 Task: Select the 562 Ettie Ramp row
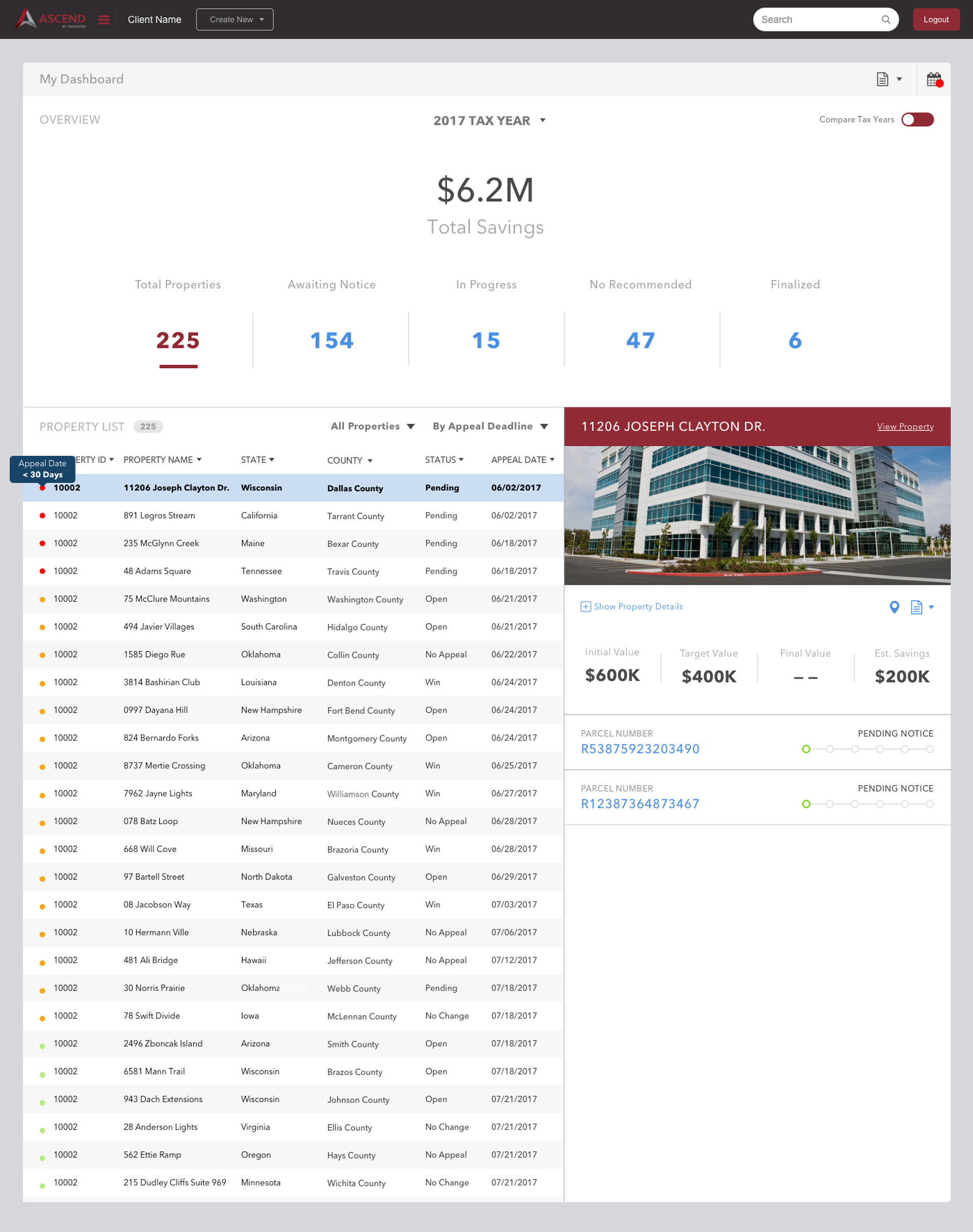pyautogui.click(x=293, y=1154)
